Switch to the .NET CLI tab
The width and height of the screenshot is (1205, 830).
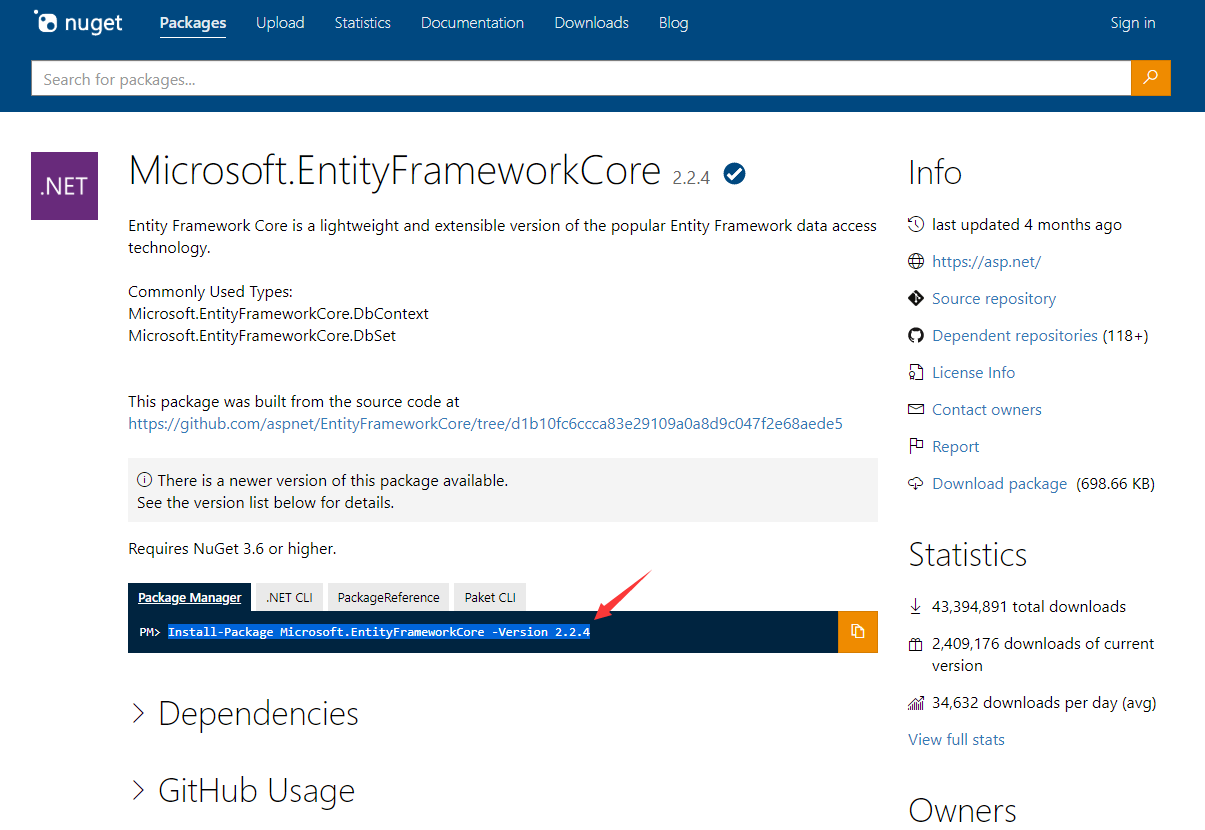tap(289, 597)
